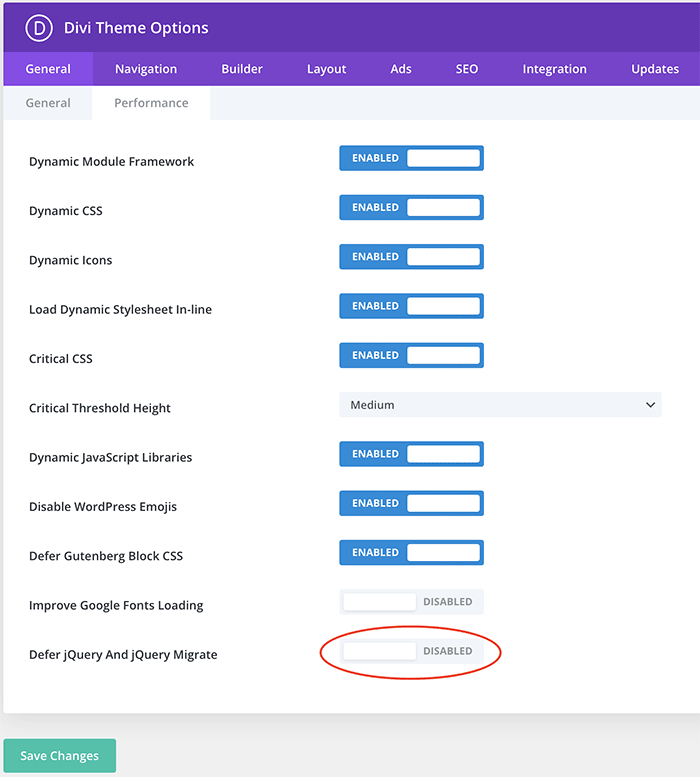Open the Navigation tab
Image resolution: width=700 pixels, height=777 pixels.
(x=146, y=69)
